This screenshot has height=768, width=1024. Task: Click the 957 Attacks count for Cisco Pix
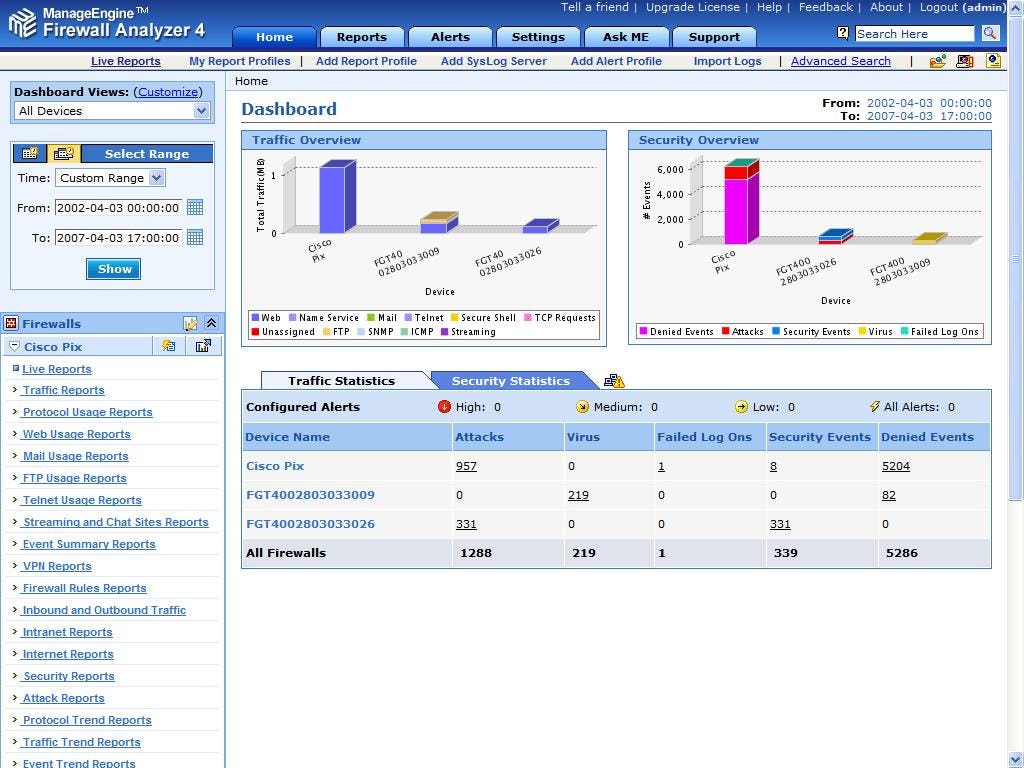[466, 466]
